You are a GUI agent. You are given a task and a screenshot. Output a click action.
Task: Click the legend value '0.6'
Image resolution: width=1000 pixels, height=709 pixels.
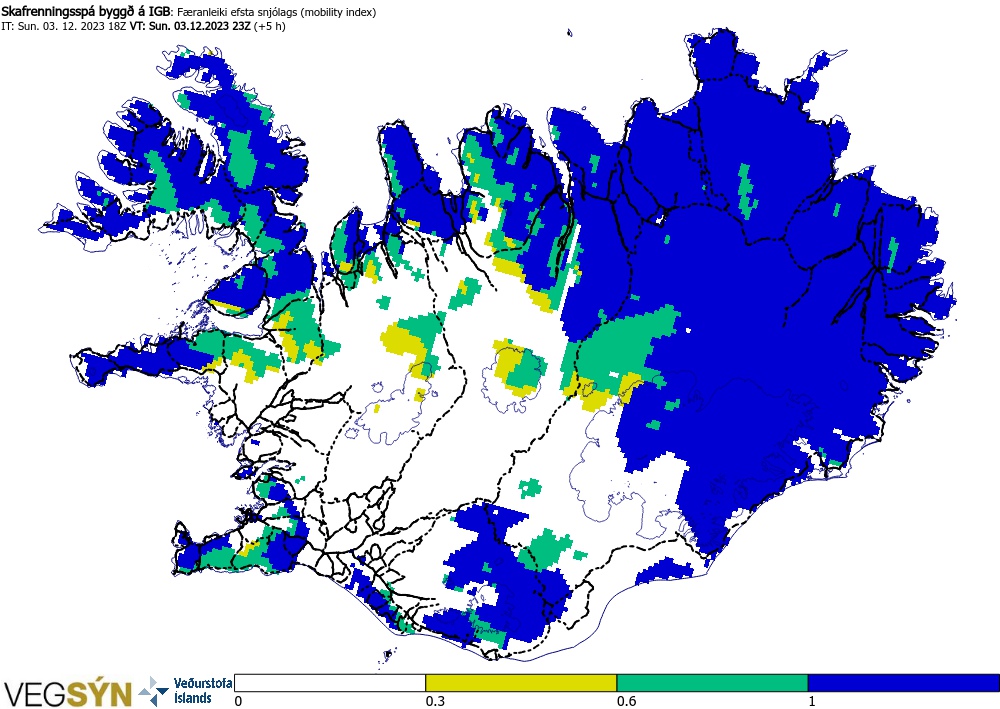point(627,701)
